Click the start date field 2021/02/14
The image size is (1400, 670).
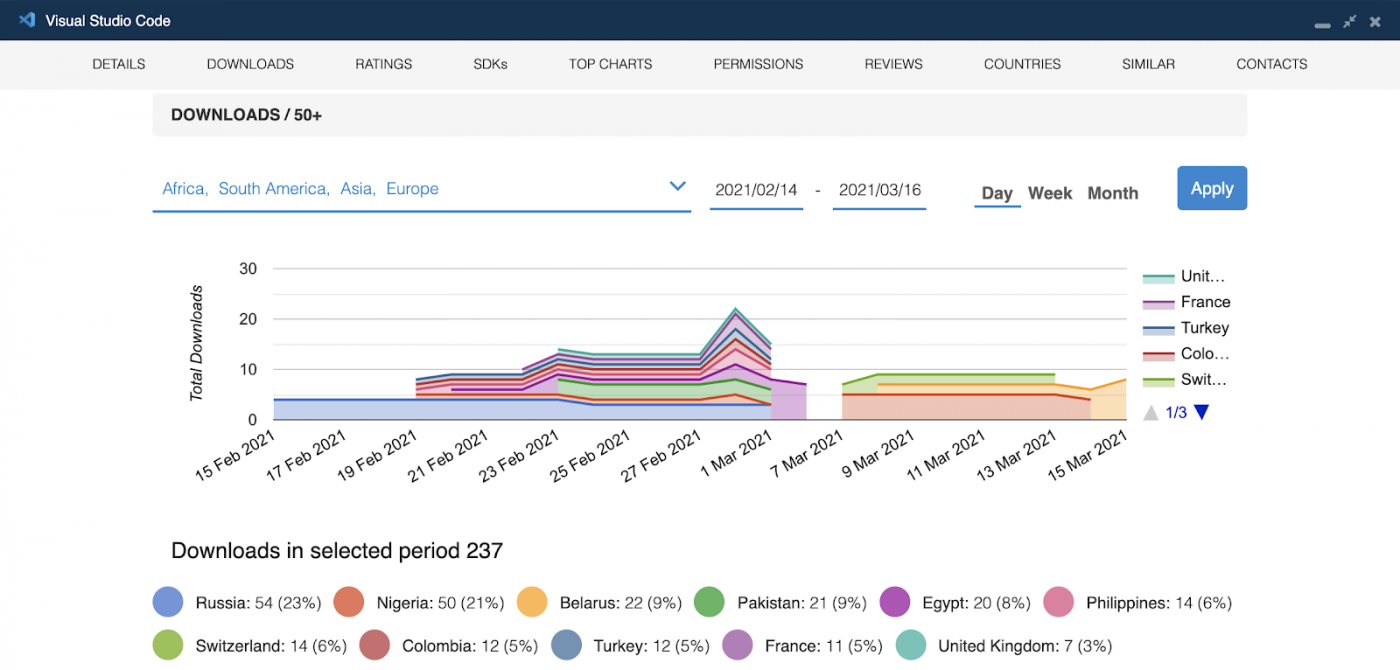[x=756, y=189]
